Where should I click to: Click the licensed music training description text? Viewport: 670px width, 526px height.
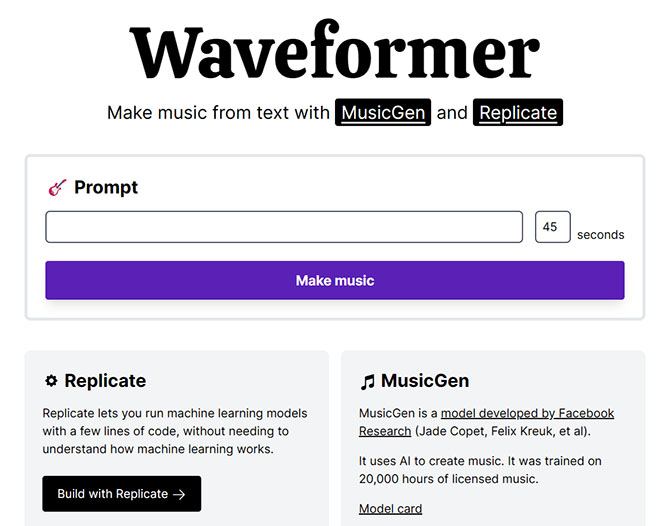pyautogui.click(x=480, y=470)
